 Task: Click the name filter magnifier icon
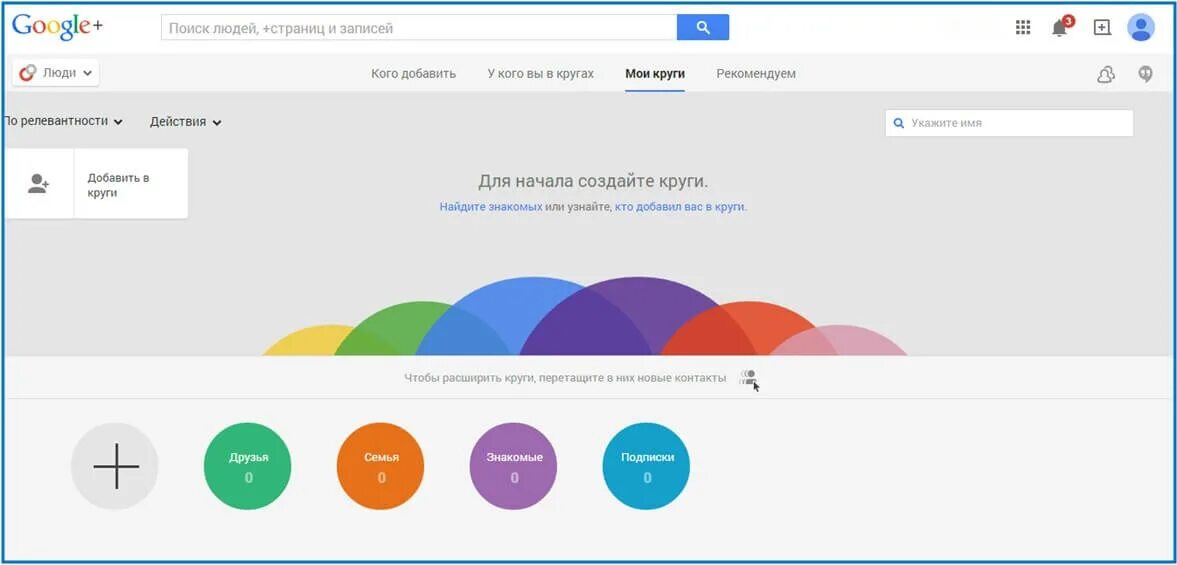pos(898,123)
